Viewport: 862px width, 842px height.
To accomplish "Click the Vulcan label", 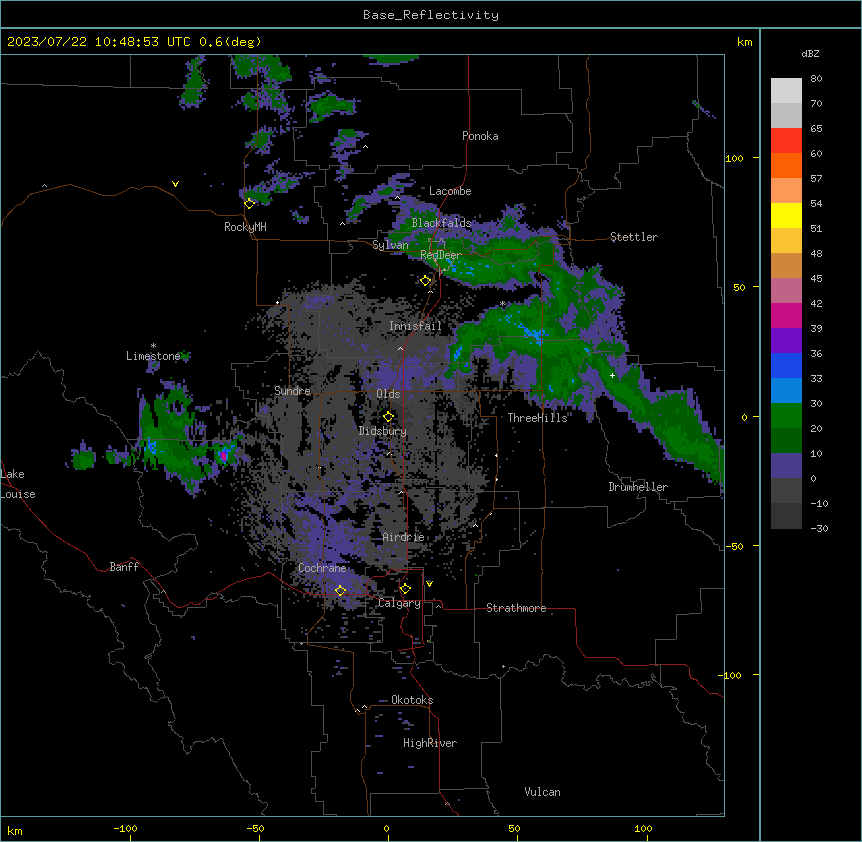I will tap(543, 792).
